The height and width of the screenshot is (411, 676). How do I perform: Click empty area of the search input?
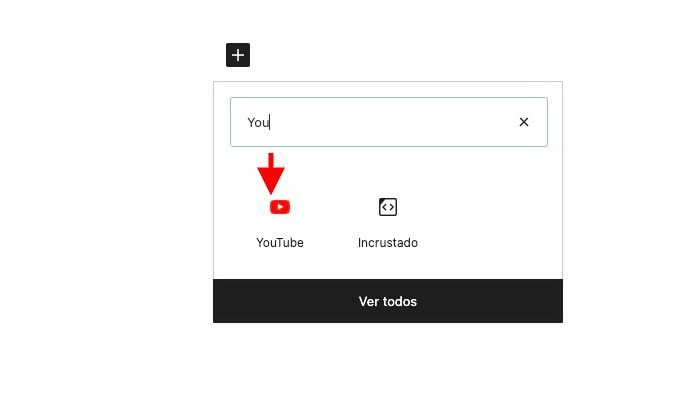pyautogui.click(x=388, y=122)
